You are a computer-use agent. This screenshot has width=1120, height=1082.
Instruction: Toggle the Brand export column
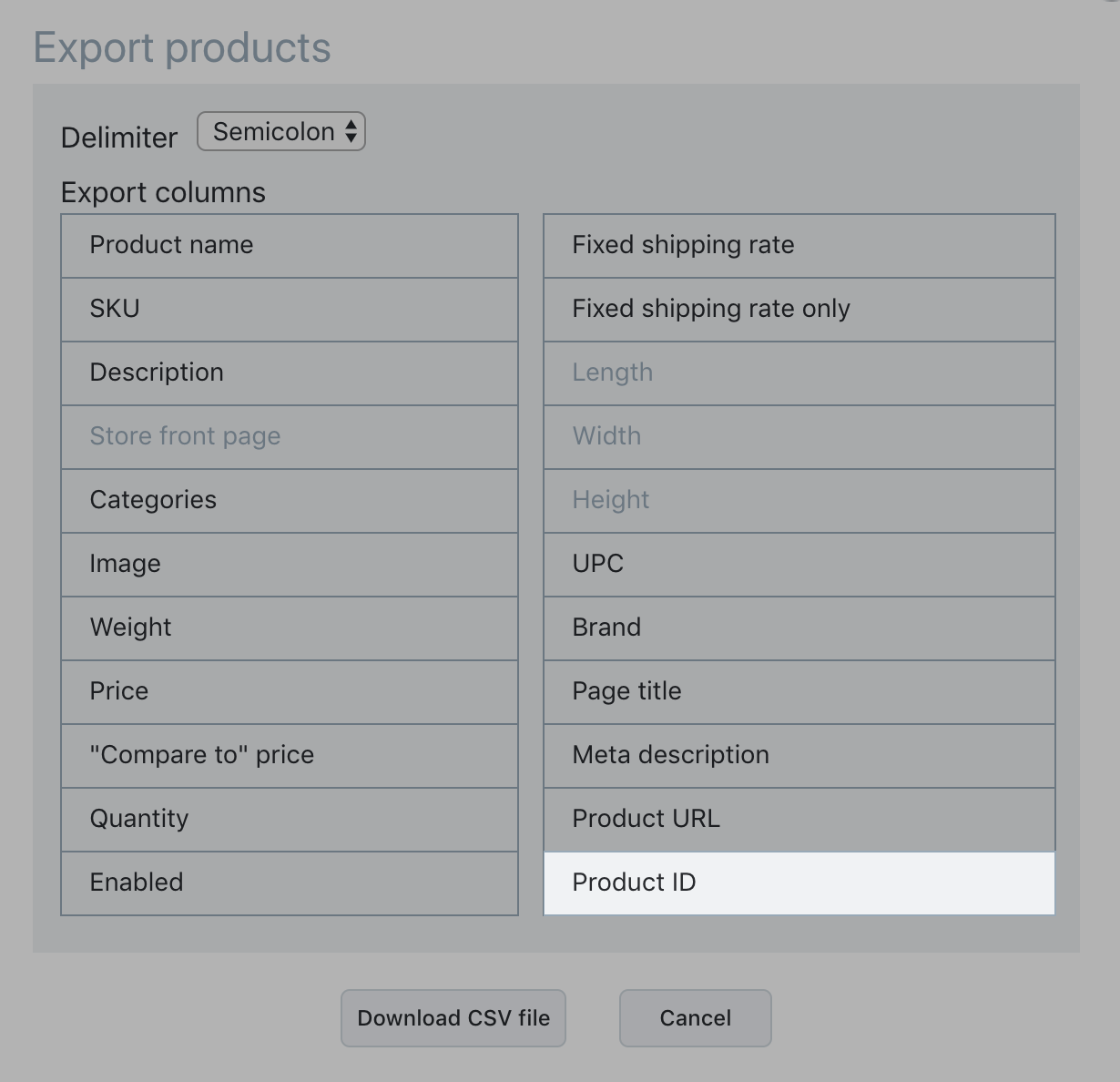click(799, 628)
